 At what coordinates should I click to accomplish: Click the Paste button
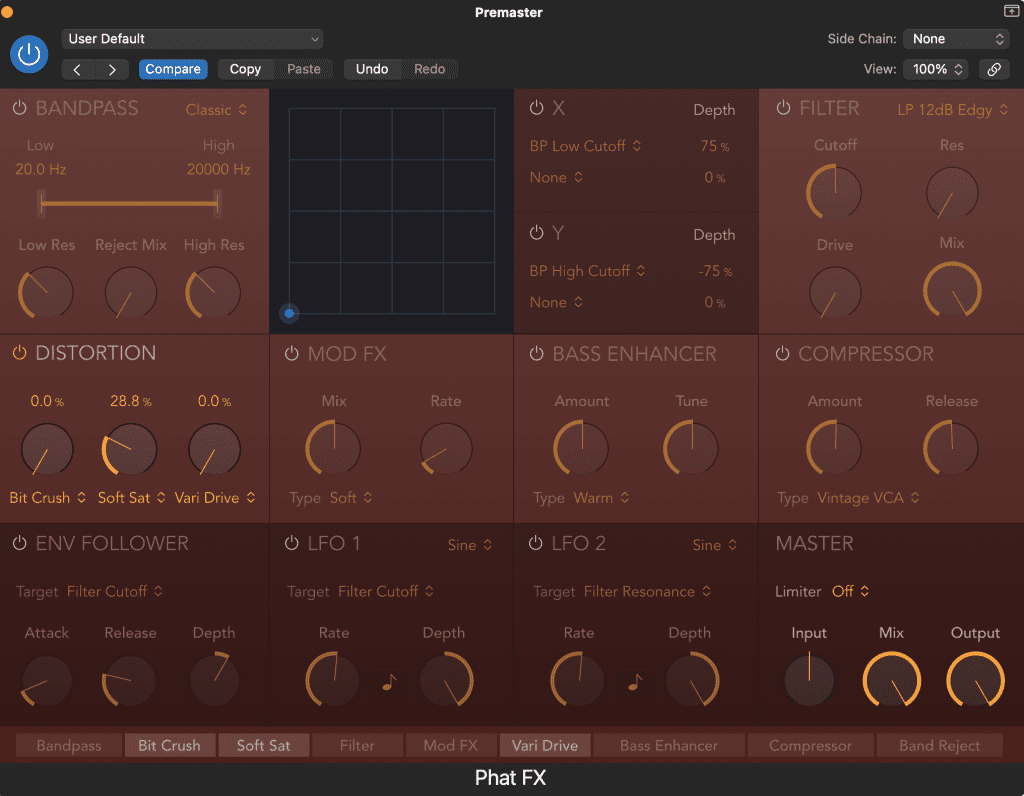[304, 69]
